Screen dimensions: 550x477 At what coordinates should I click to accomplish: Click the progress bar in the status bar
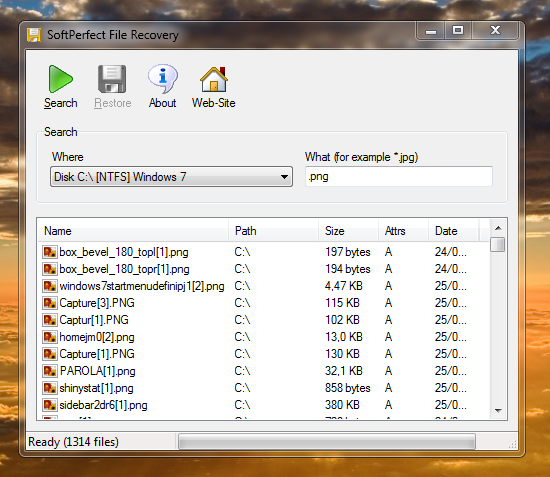coord(327,442)
